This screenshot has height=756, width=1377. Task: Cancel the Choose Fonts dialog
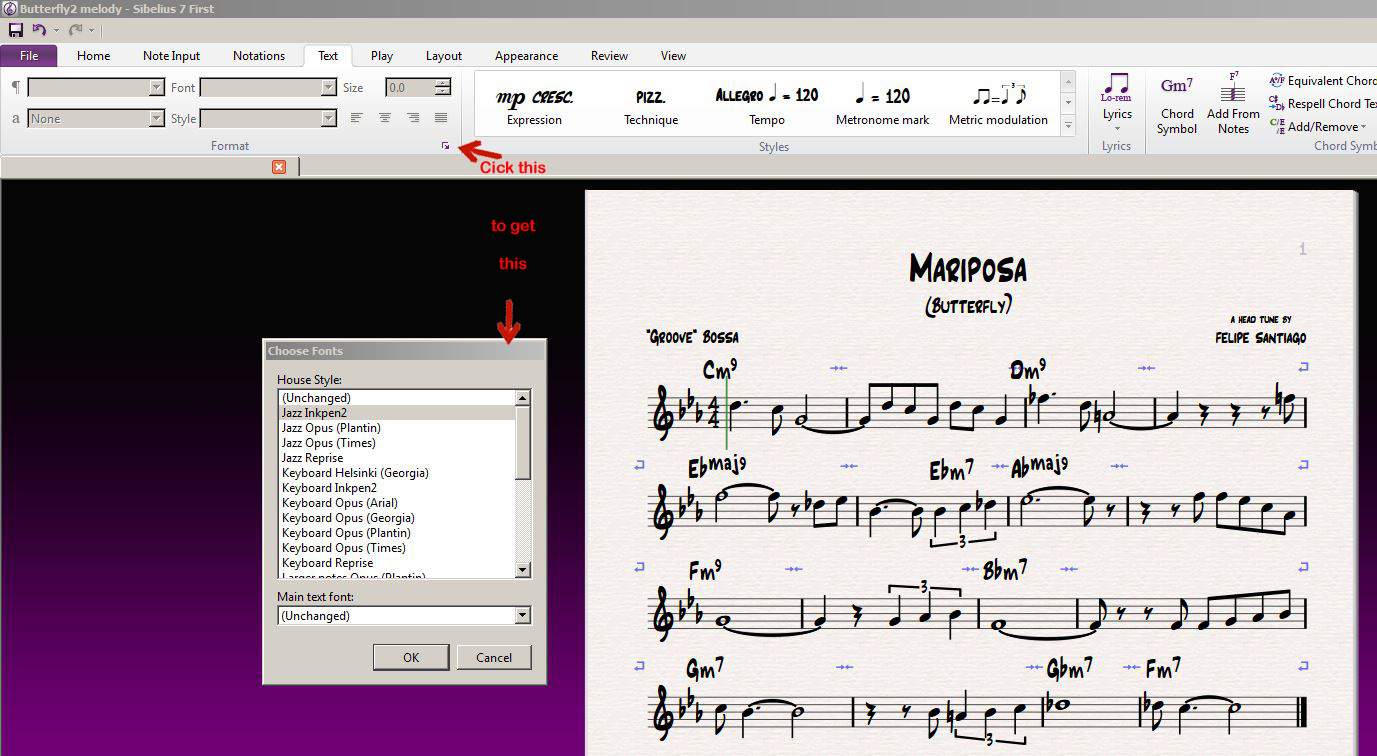point(494,657)
